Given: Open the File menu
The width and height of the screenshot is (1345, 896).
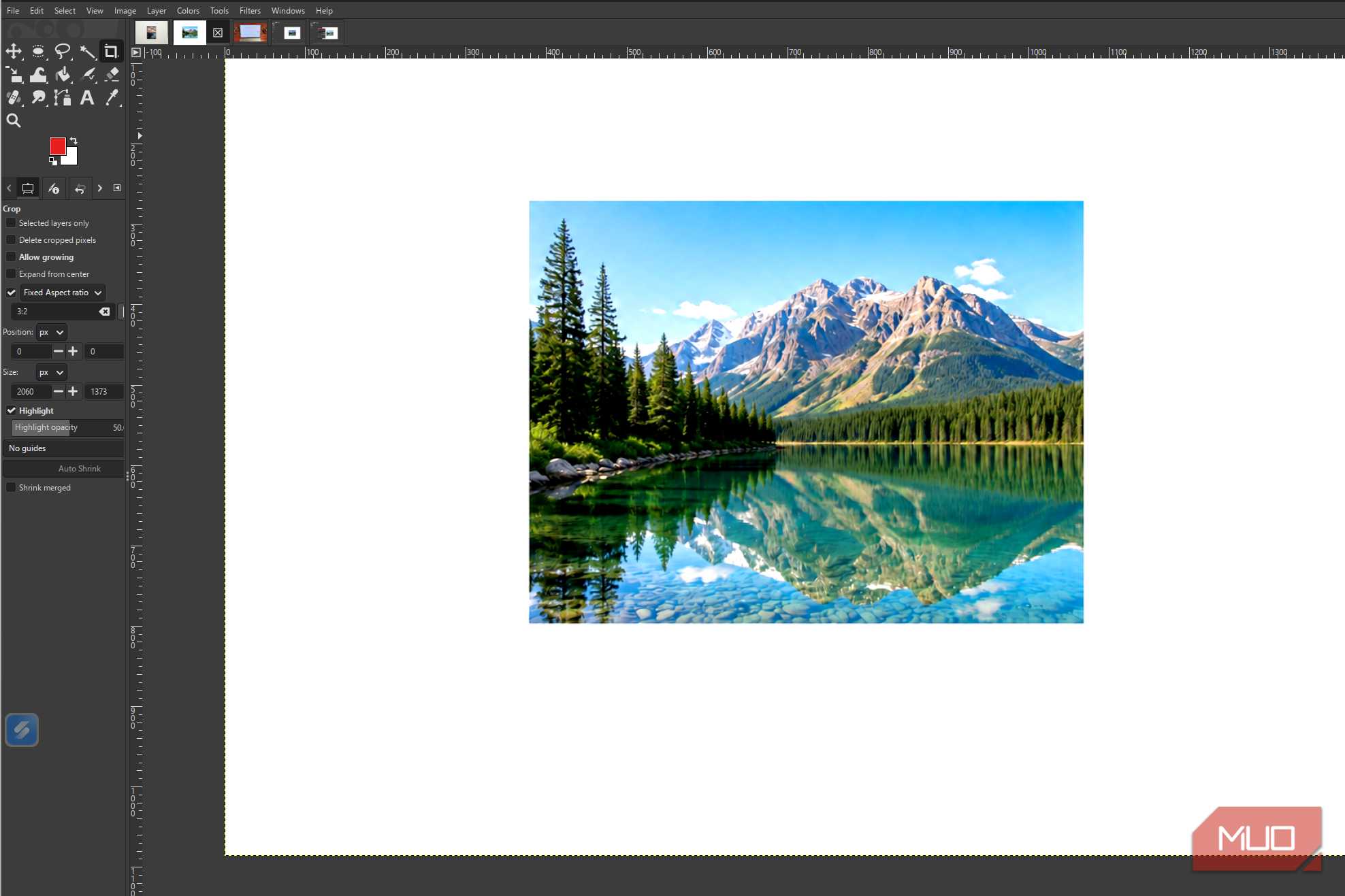Looking at the screenshot, I should (x=13, y=11).
